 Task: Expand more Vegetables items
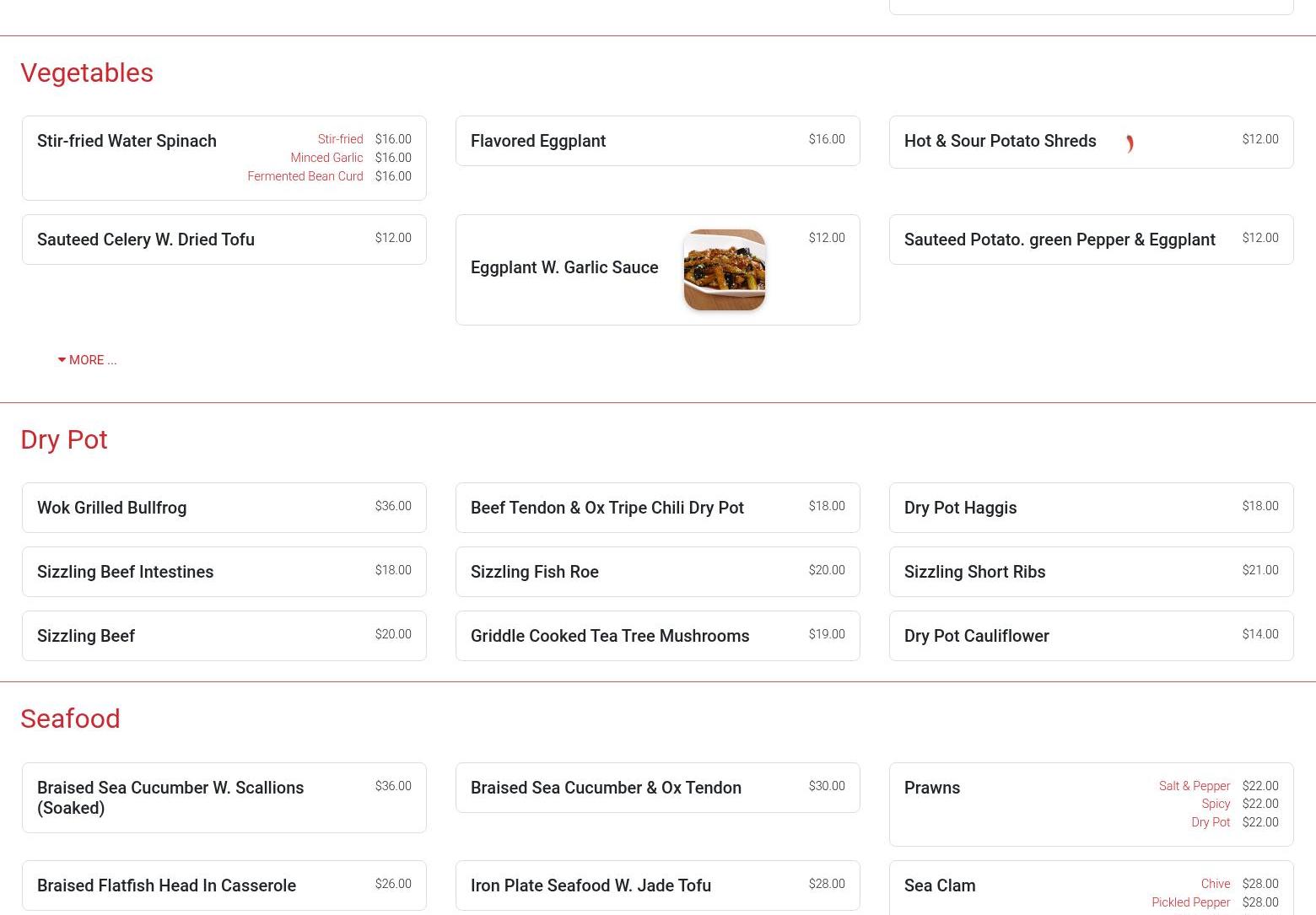pyautogui.click(x=87, y=360)
